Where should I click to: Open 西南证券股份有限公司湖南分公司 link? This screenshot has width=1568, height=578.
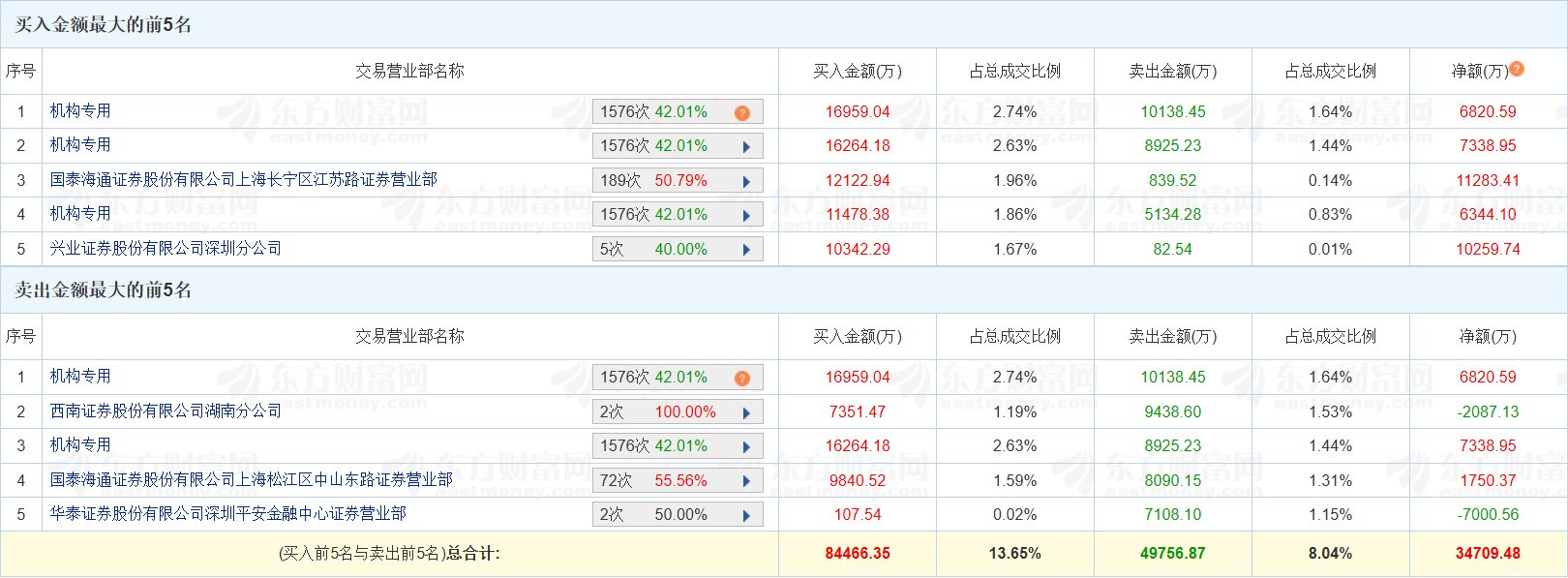pyautogui.click(x=166, y=411)
